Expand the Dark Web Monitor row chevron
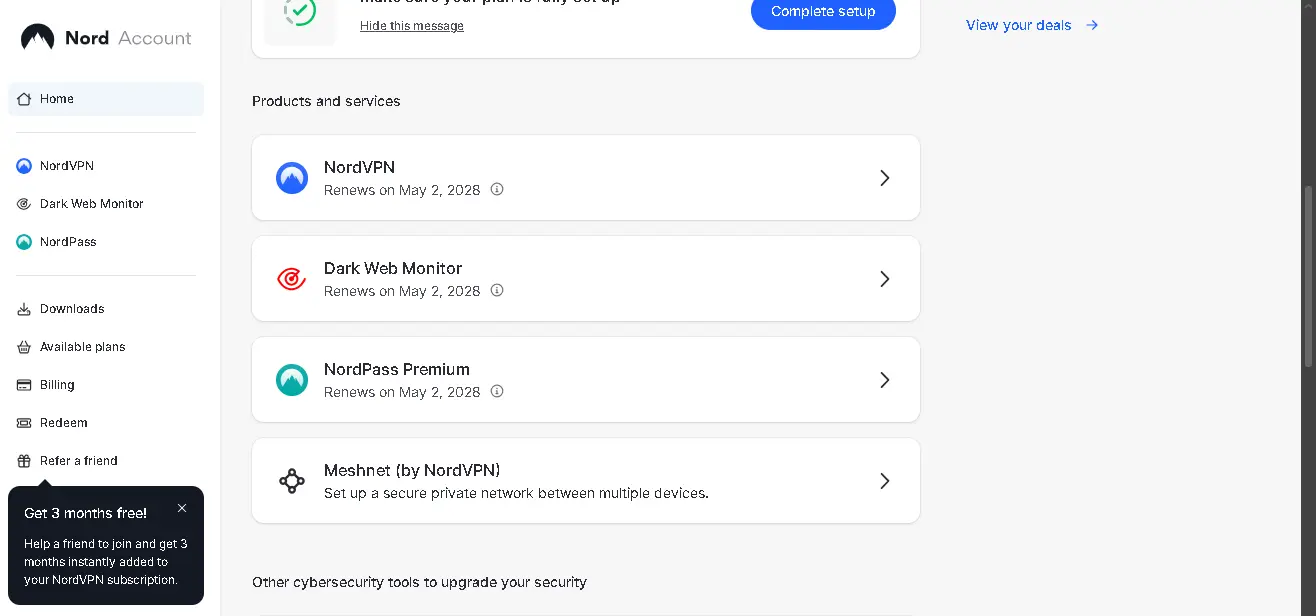1316x616 pixels. pyautogui.click(x=884, y=279)
